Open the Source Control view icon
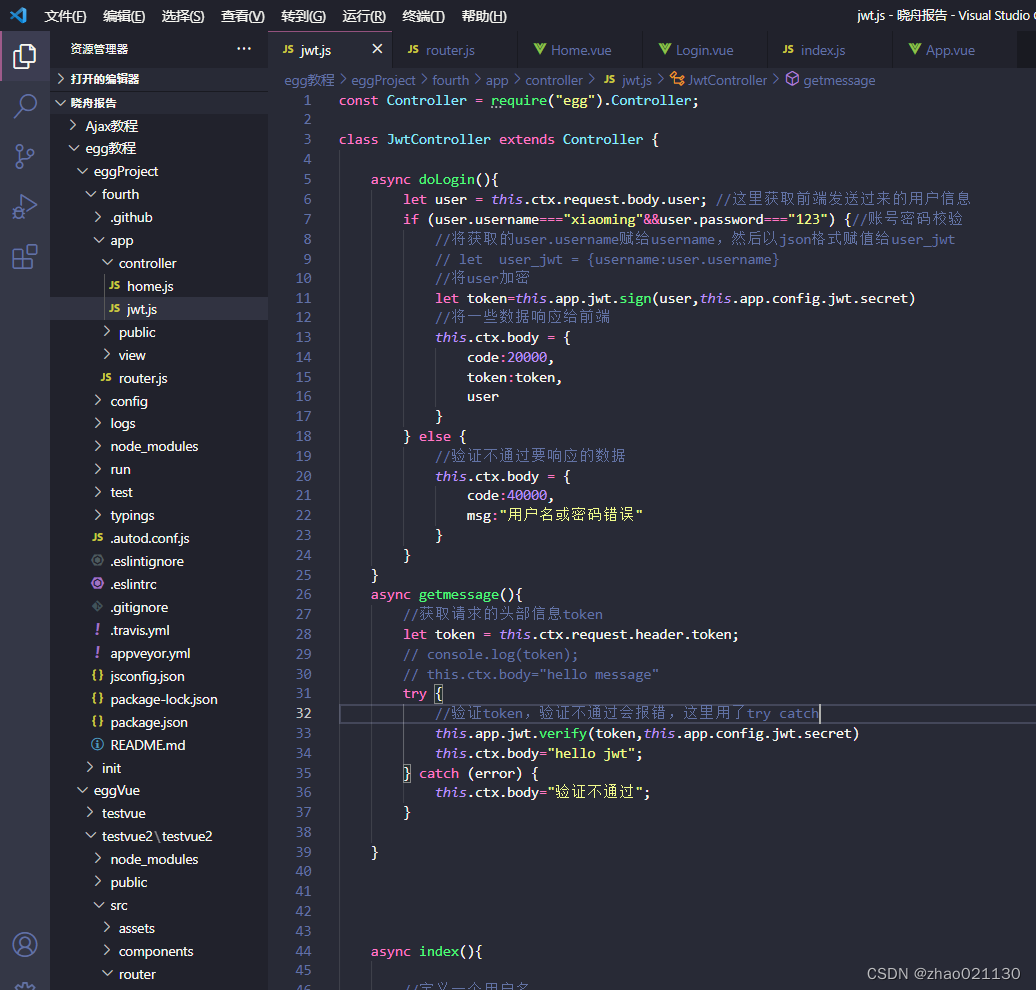The height and width of the screenshot is (990, 1036). click(x=24, y=156)
